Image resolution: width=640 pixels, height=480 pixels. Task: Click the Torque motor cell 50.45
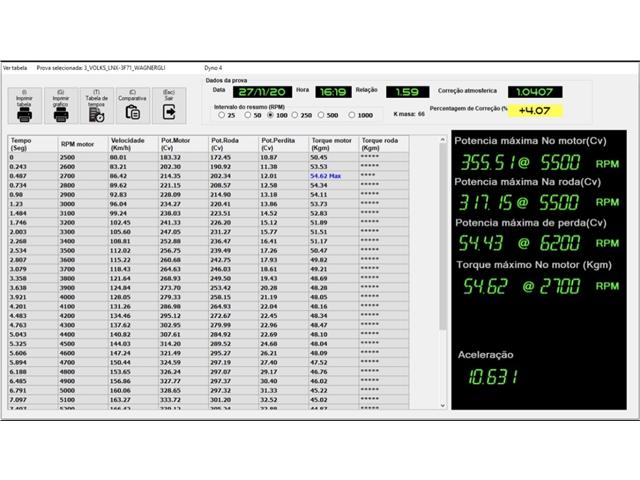333,158
